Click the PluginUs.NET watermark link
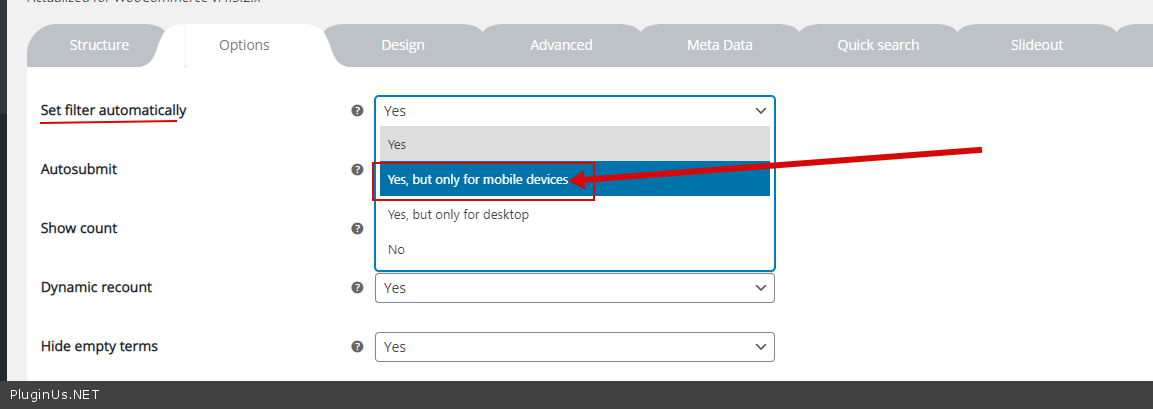Image resolution: width=1153 pixels, height=409 pixels. pyautogui.click(x=54, y=395)
